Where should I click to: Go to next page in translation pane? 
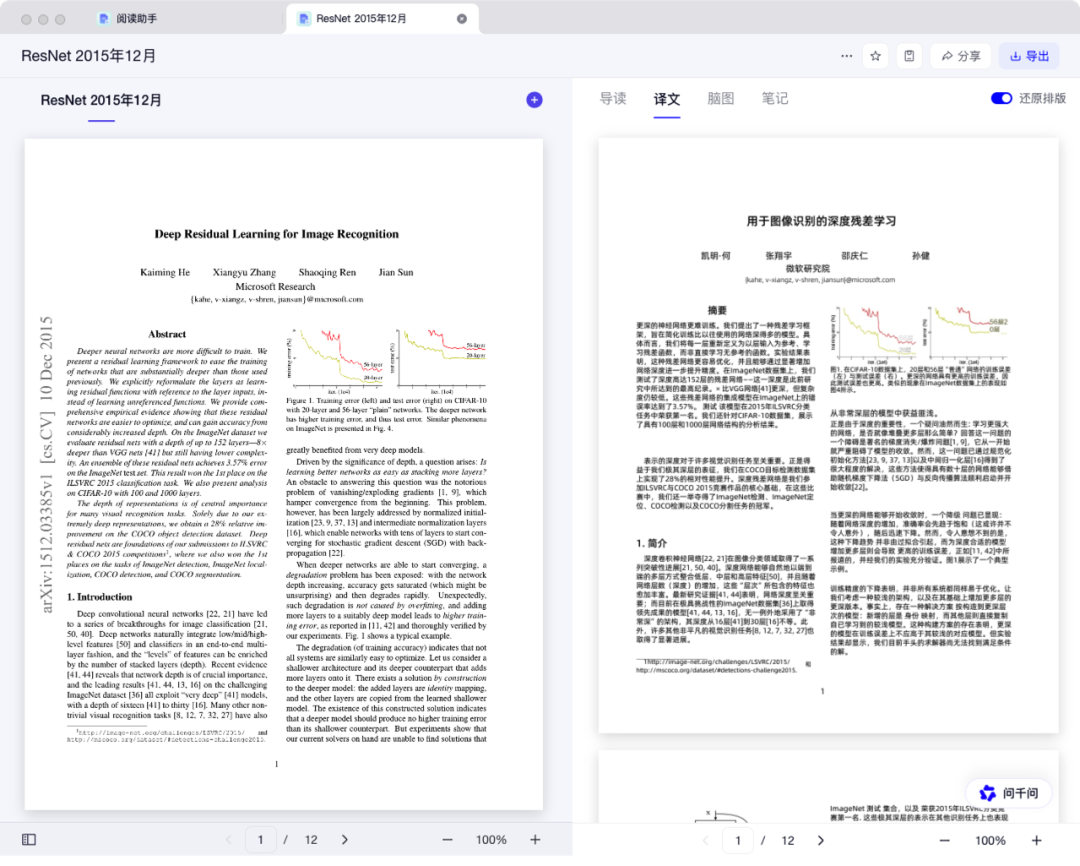(x=820, y=841)
